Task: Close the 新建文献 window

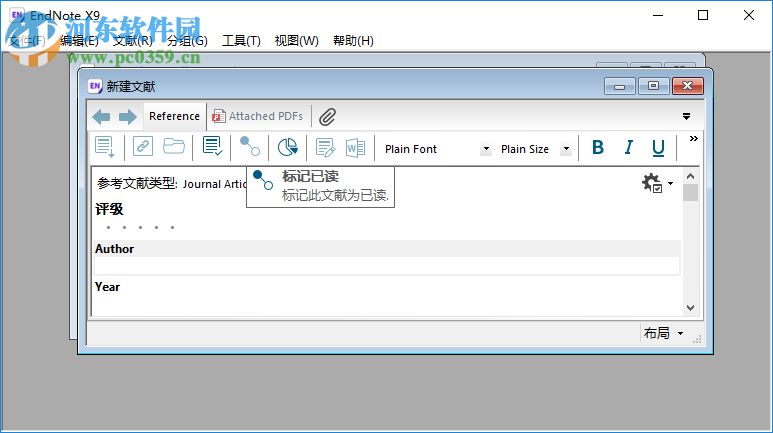Action: [x=688, y=86]
